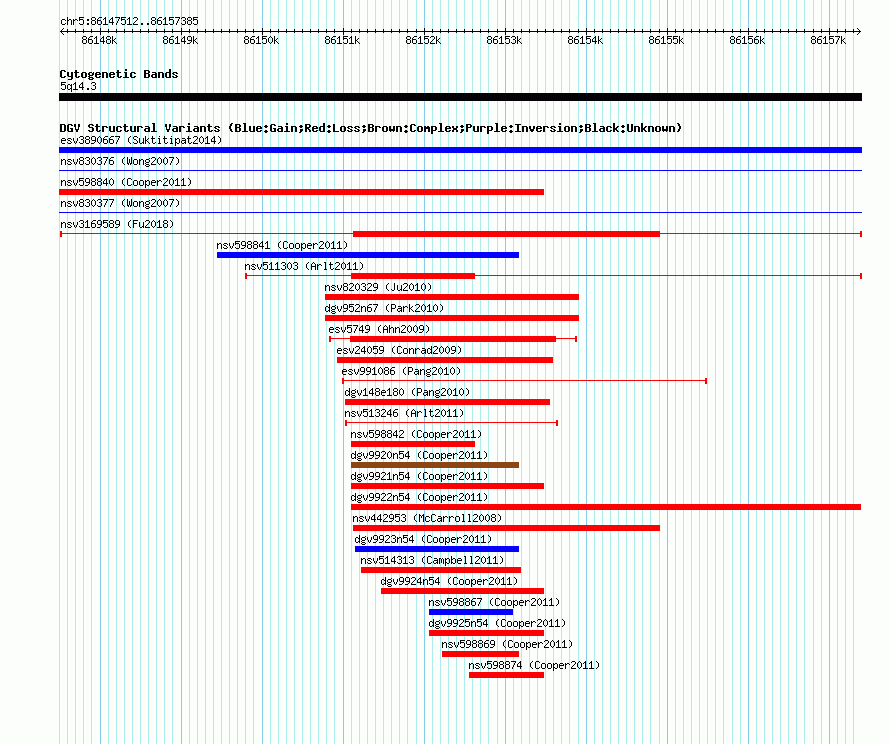Click the Cytogenetic Bands track title

(x=119, y=74)
